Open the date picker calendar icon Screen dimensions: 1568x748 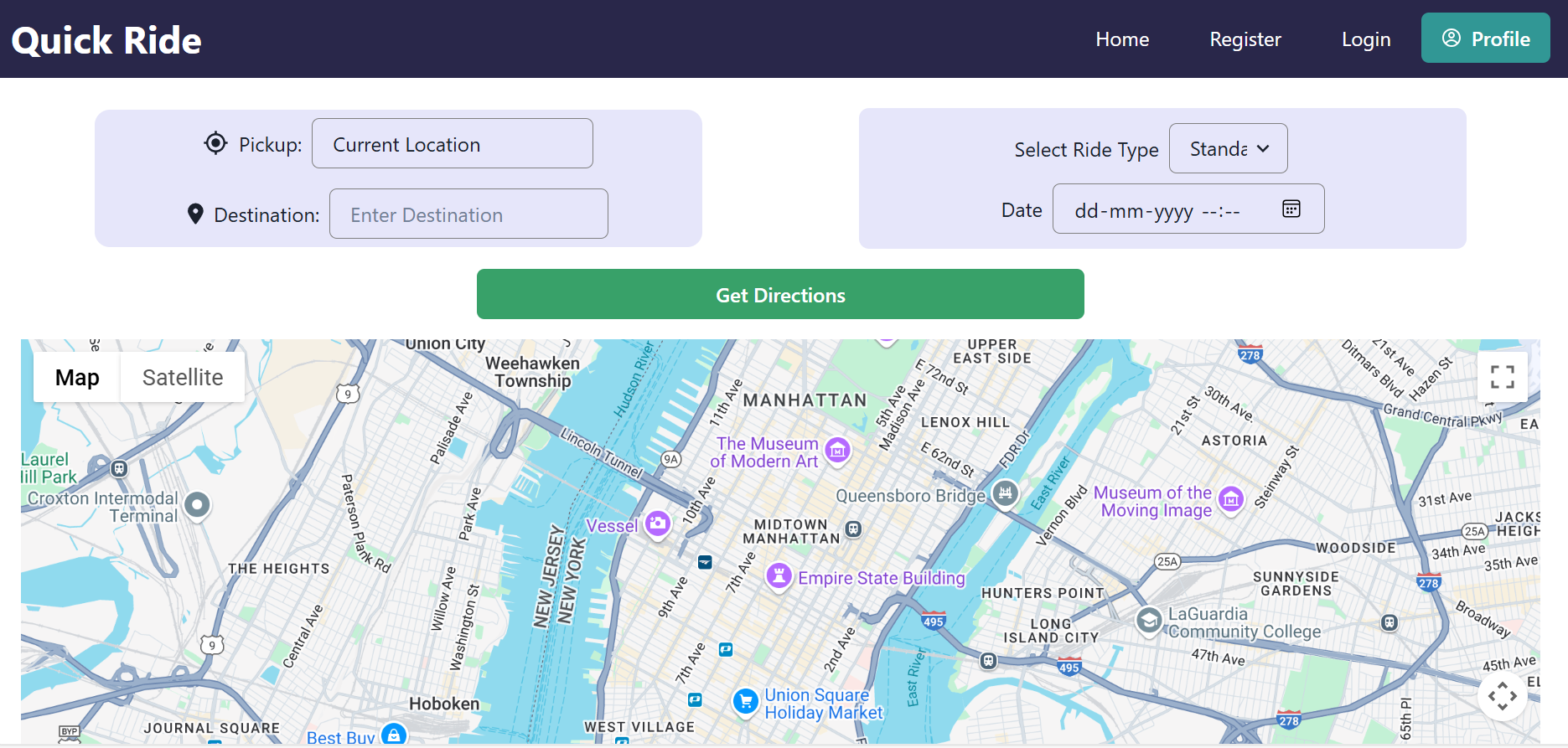pyautogui.click(x=1291, y=209)
